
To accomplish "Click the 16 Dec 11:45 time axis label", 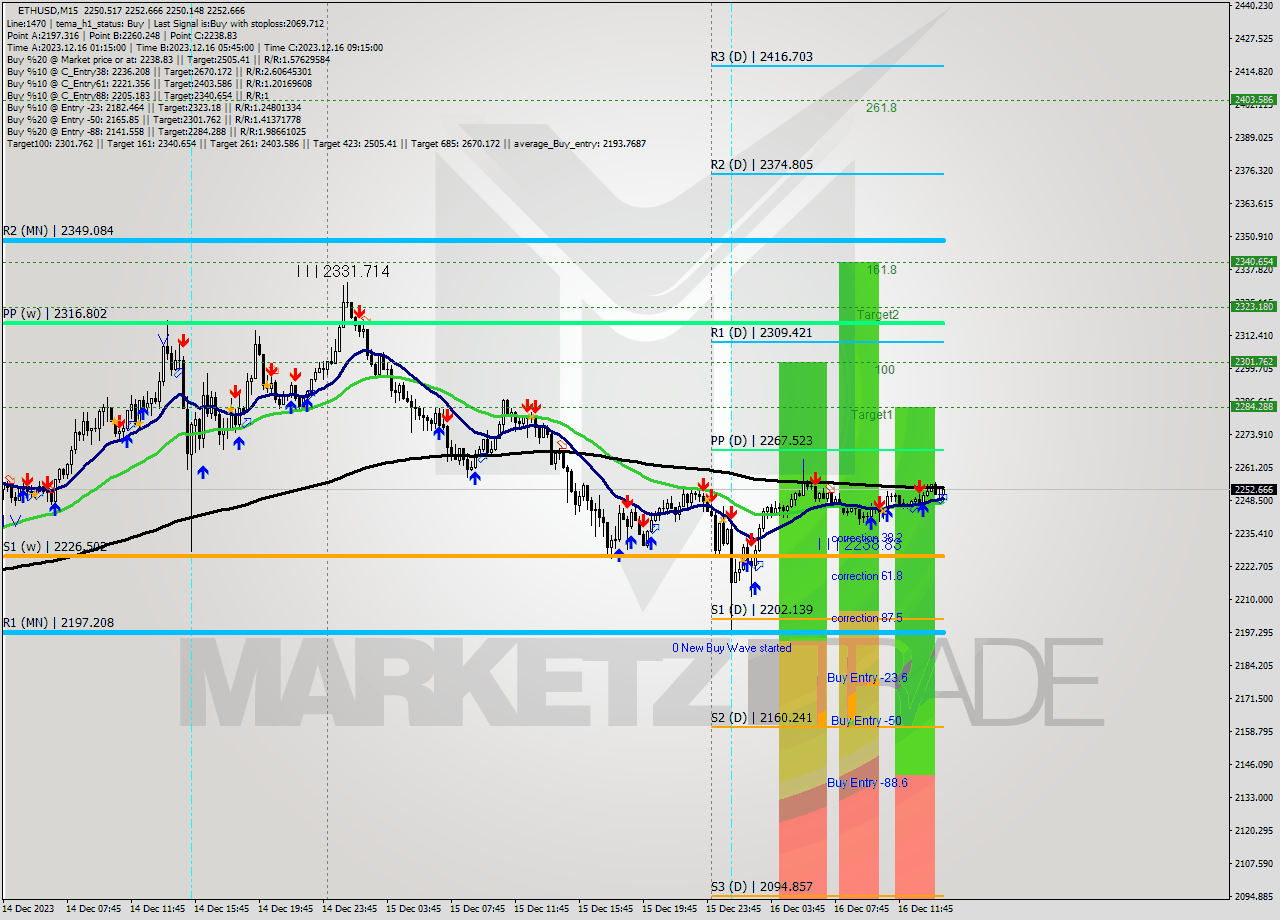I will pyautogui.click(x=925, y=909).
